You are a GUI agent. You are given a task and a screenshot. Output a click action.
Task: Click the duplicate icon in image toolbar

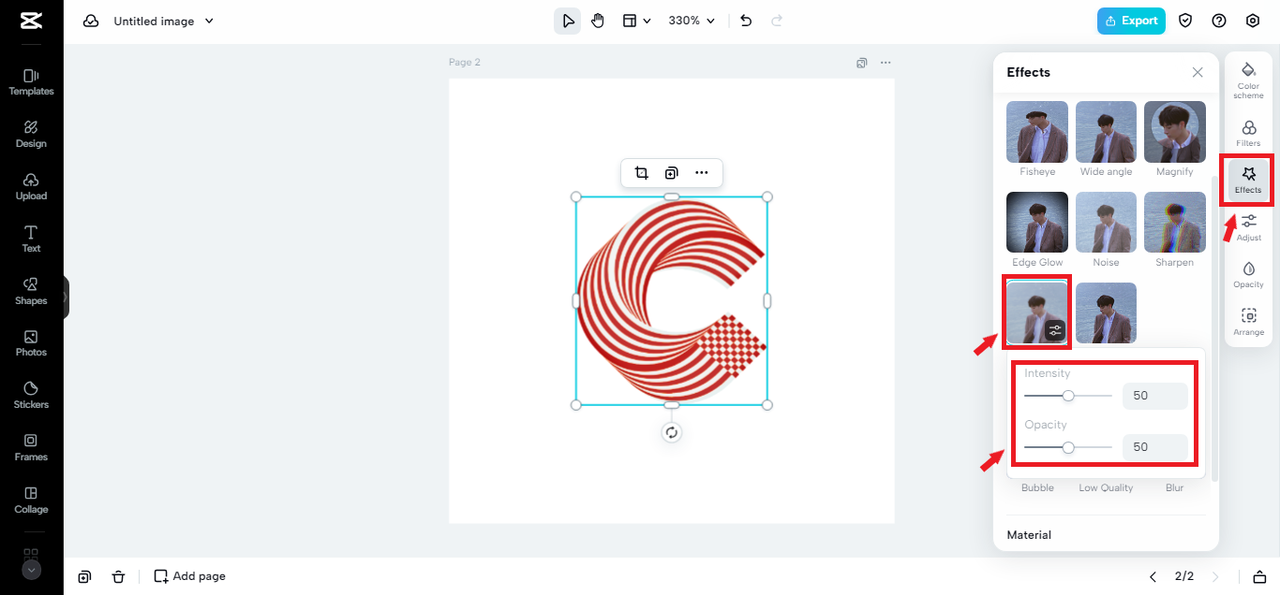pyautogui.click(x=672, y=173)
